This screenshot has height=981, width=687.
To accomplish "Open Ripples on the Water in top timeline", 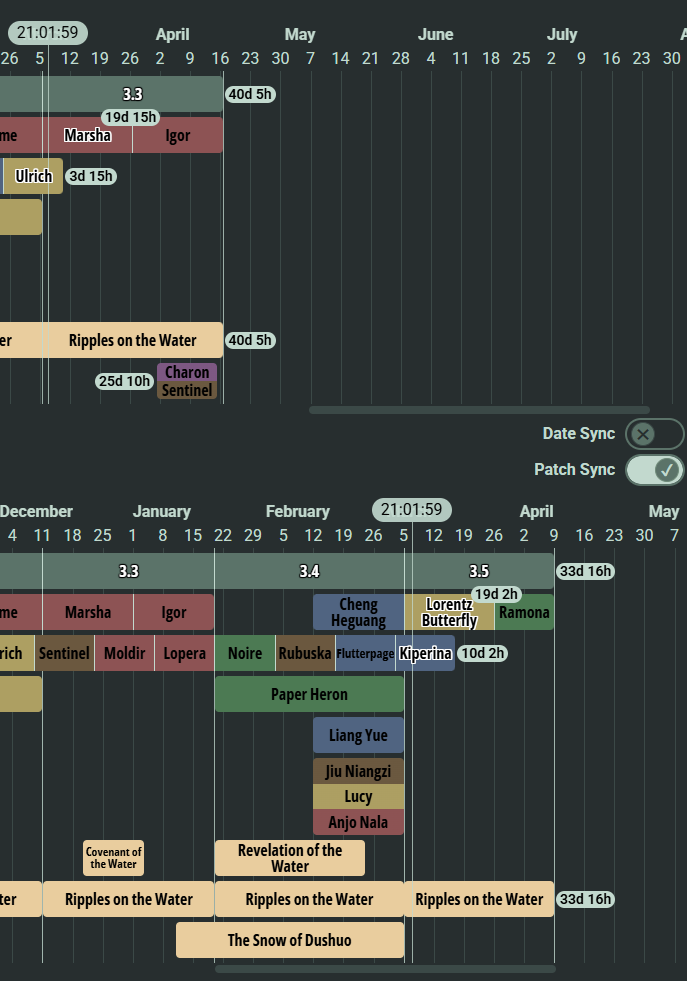I will [133, 340].
